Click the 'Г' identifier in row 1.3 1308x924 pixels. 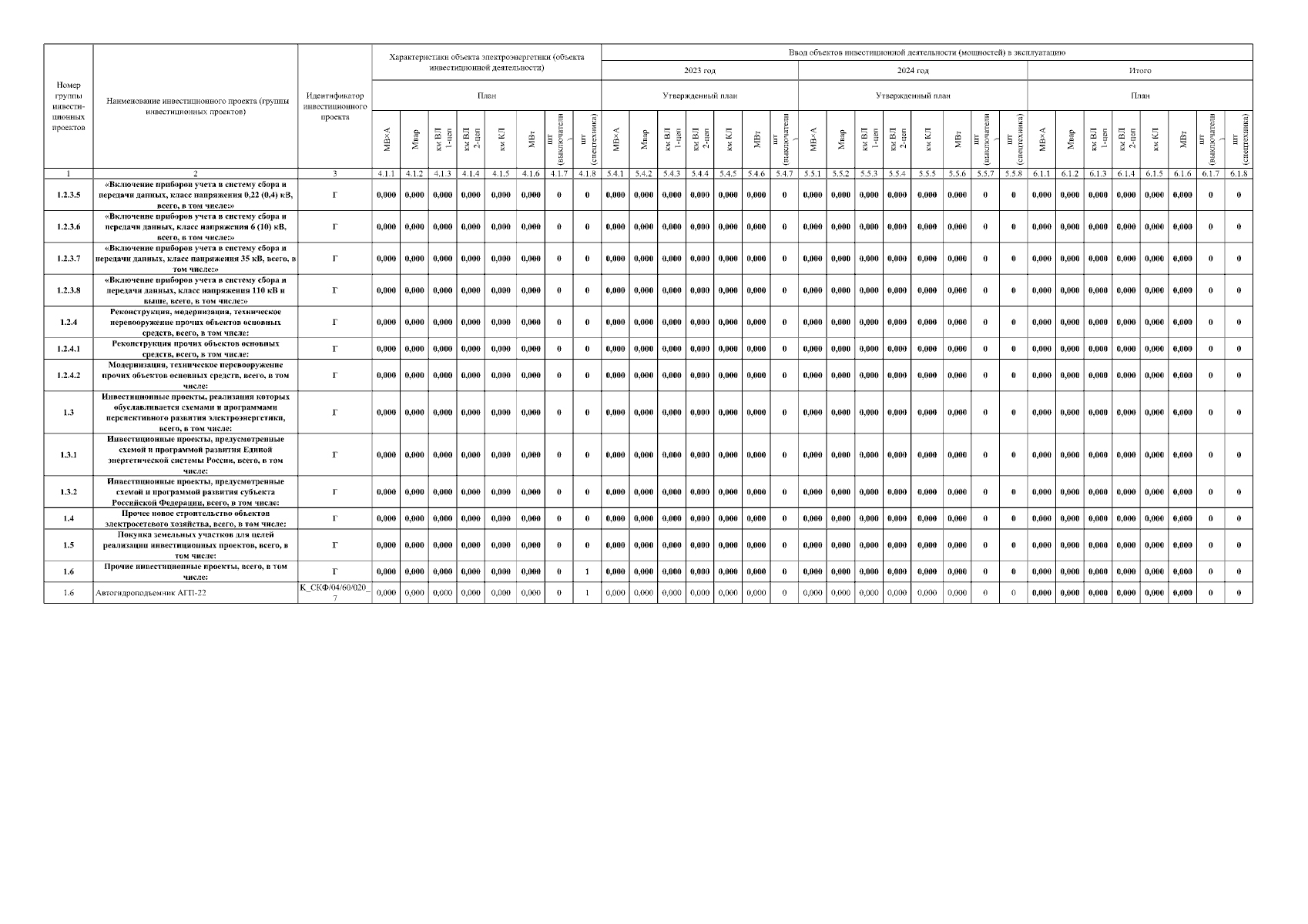coord(334,412)
